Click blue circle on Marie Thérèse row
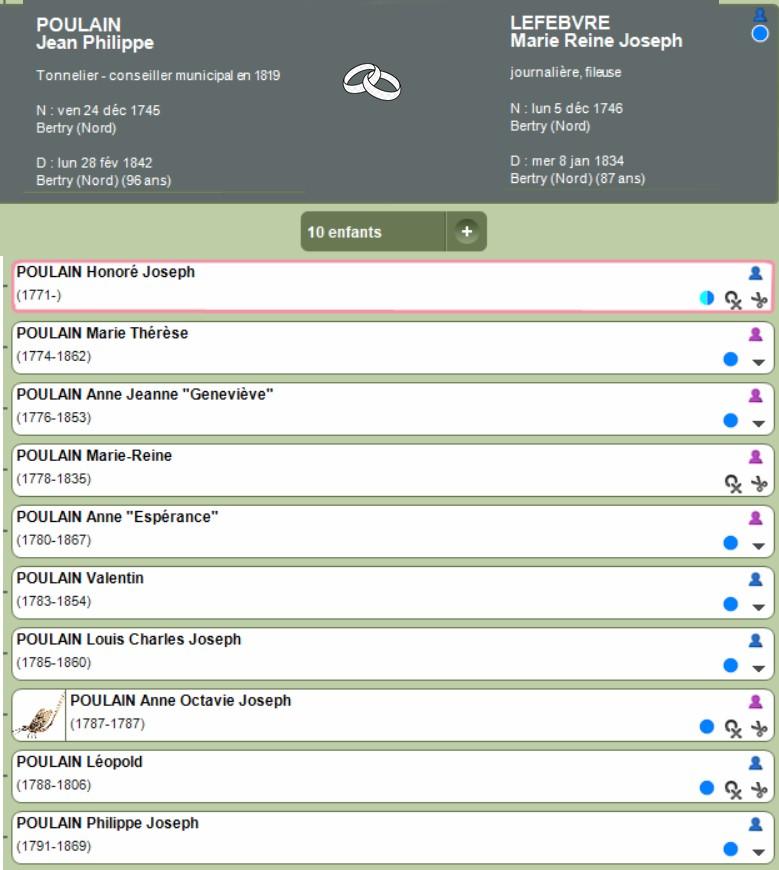Screen dimensions: 779x870 (731, 359)
